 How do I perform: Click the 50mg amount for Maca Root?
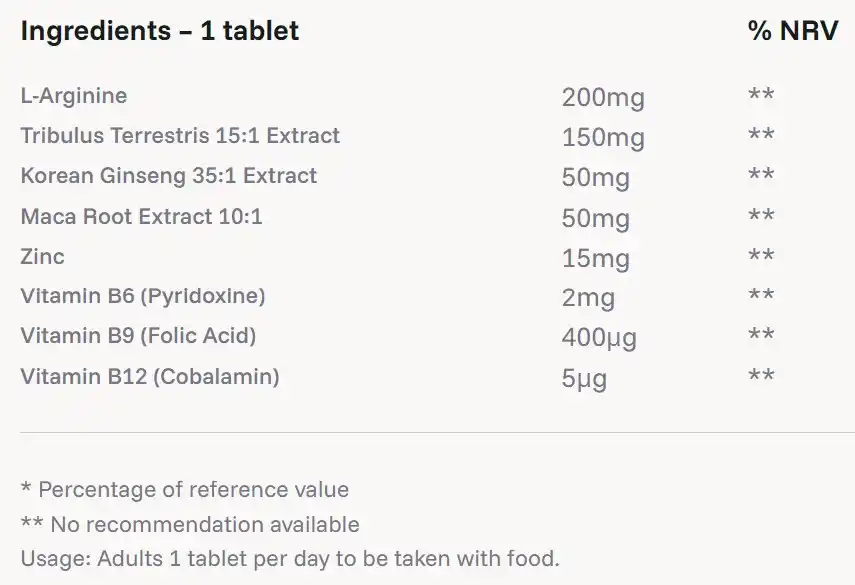pyautogui.click(x=596, y=218)
